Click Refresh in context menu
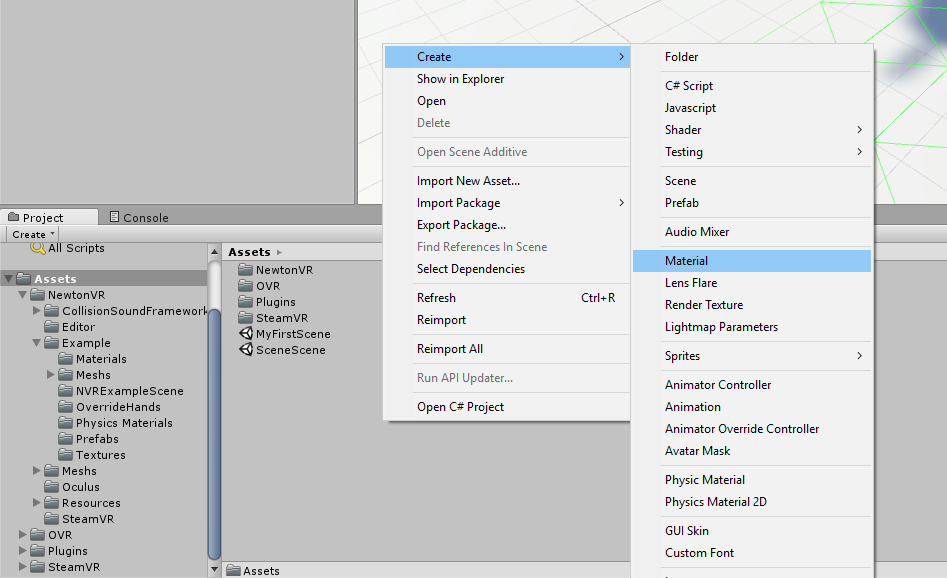 pyautogui.click(x=507, y=298)
